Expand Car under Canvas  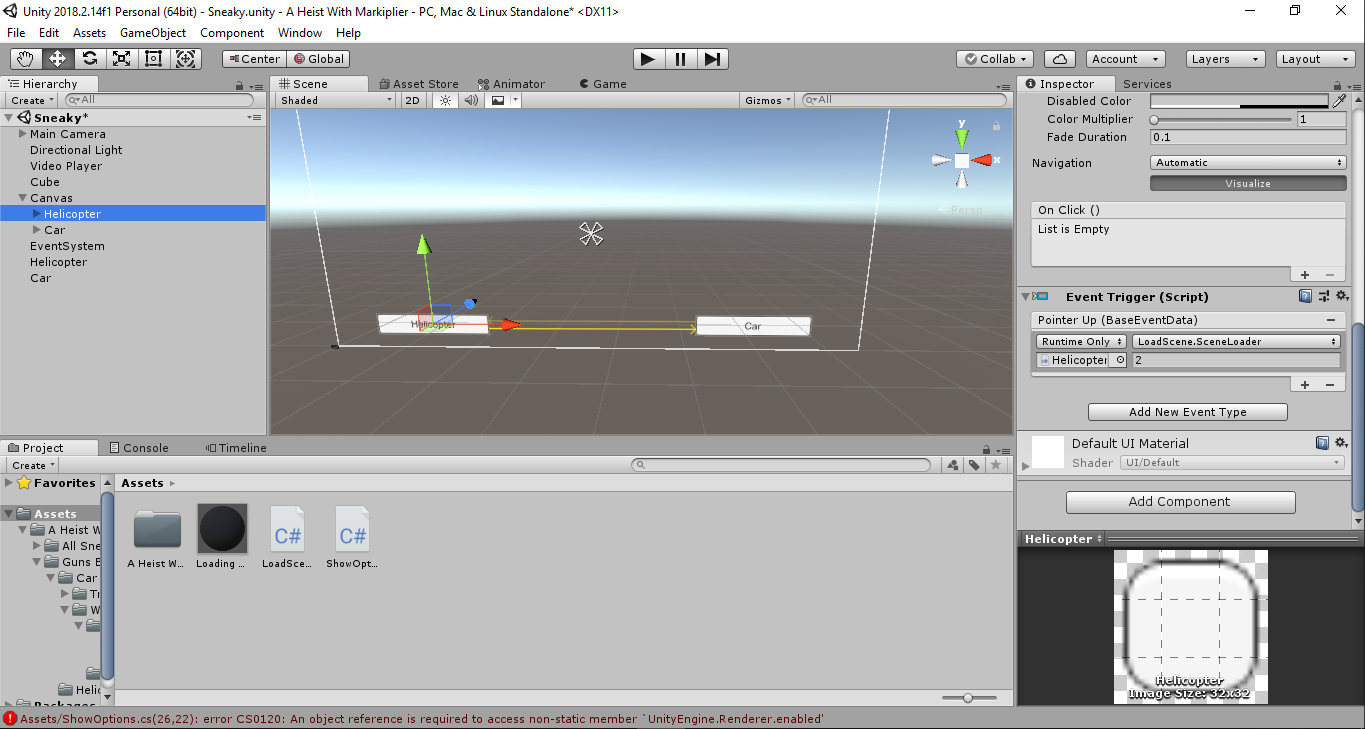[x=38, y=230]
